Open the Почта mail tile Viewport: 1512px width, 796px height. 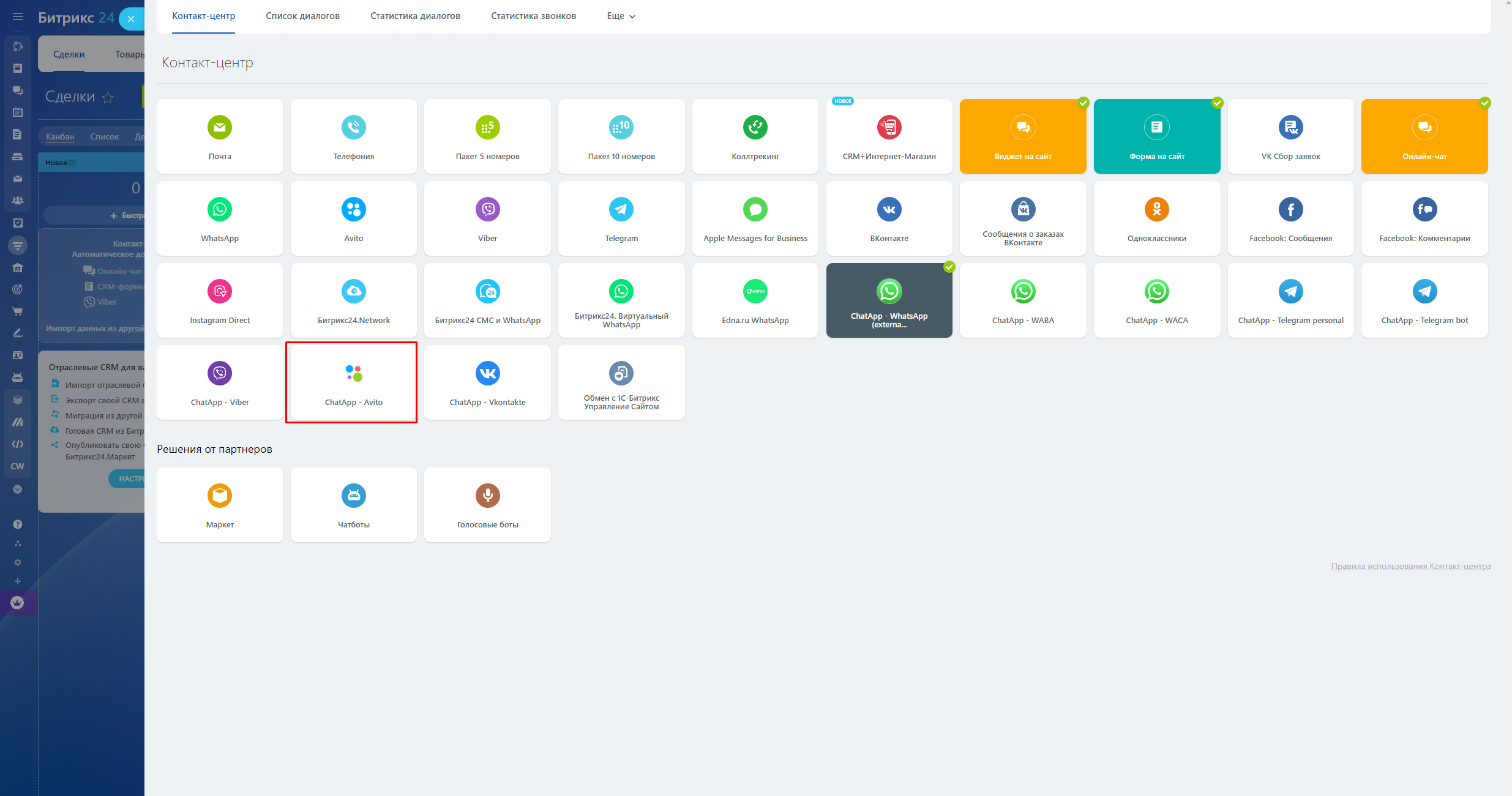[x=219, y=136]
